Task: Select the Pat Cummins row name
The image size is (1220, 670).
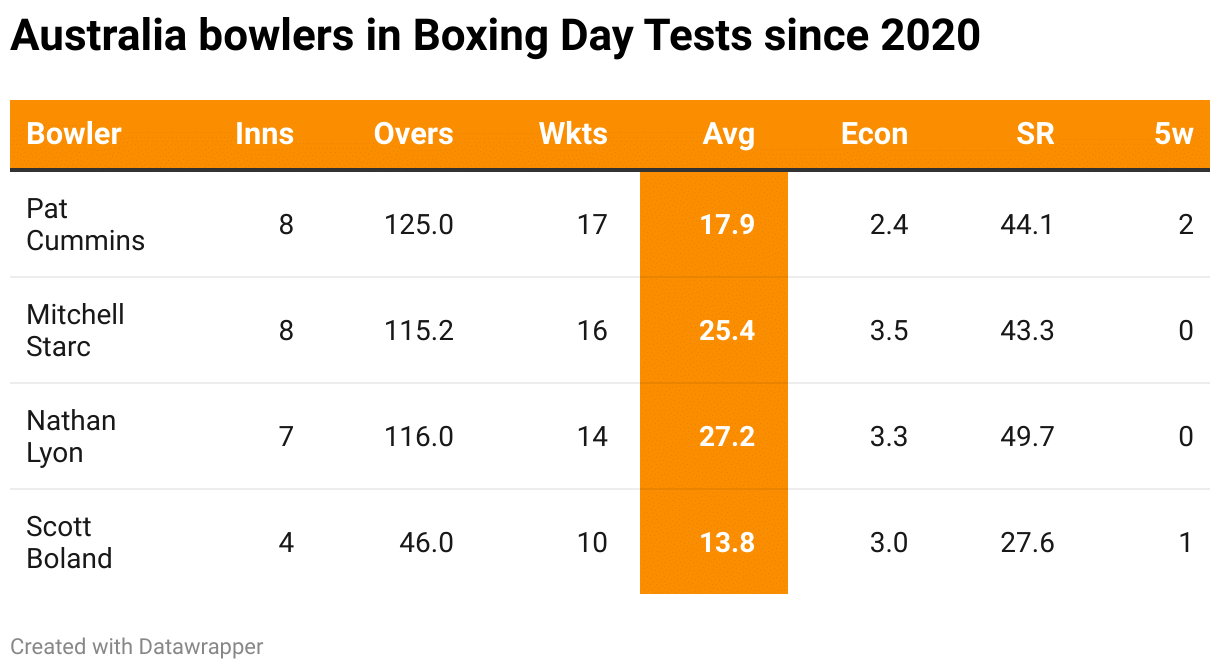Action: (85, 225)
